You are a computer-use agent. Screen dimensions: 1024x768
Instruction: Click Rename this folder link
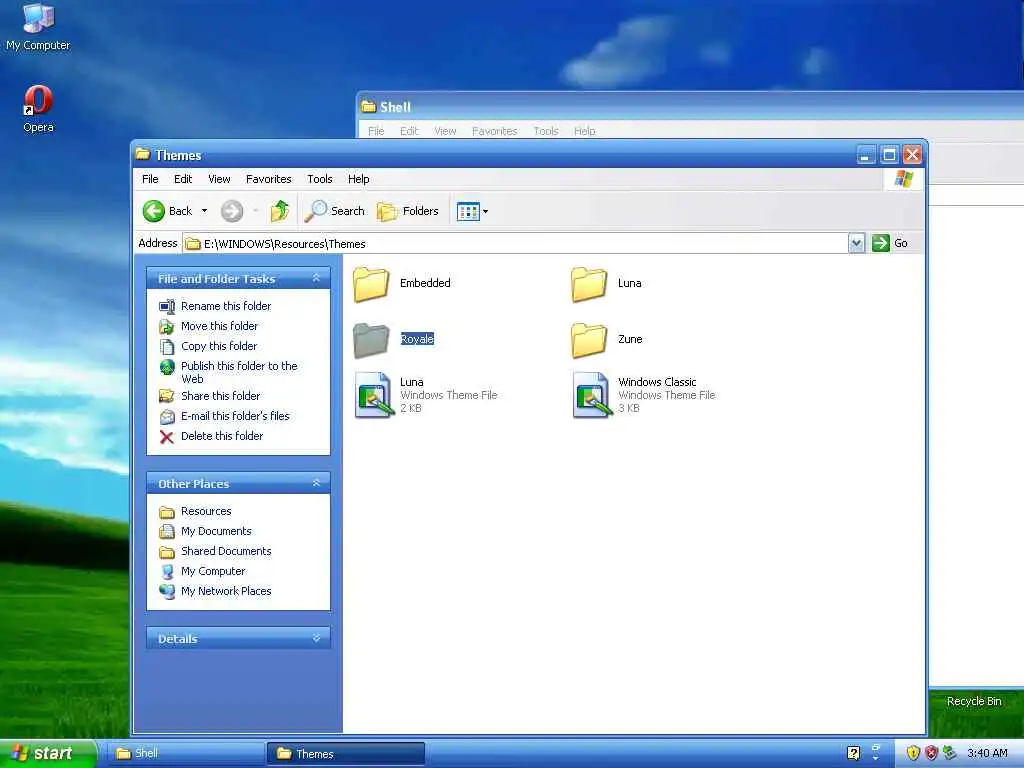[x=226, y=306]
